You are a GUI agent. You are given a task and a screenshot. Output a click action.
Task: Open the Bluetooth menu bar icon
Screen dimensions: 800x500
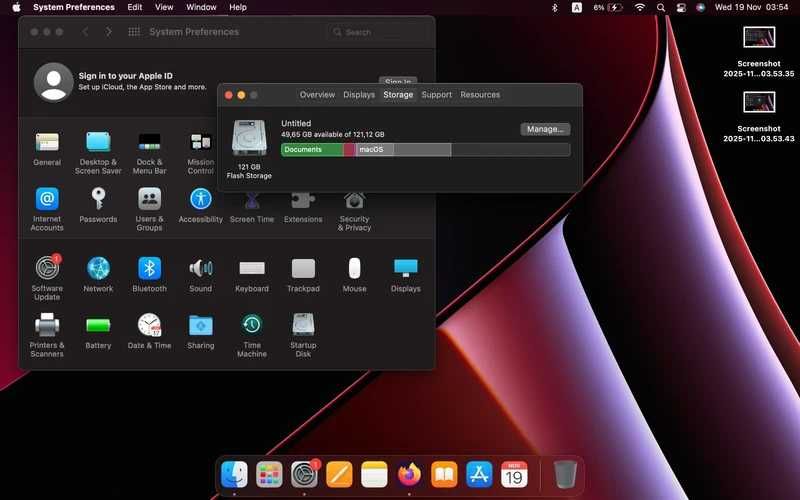[x=555, y=7]
